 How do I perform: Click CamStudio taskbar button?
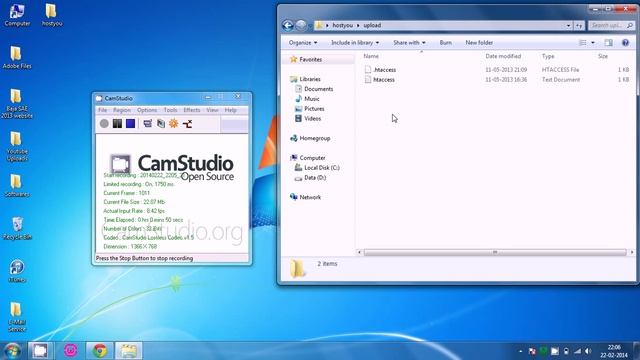pyautogui.click(x=40, y=351)
